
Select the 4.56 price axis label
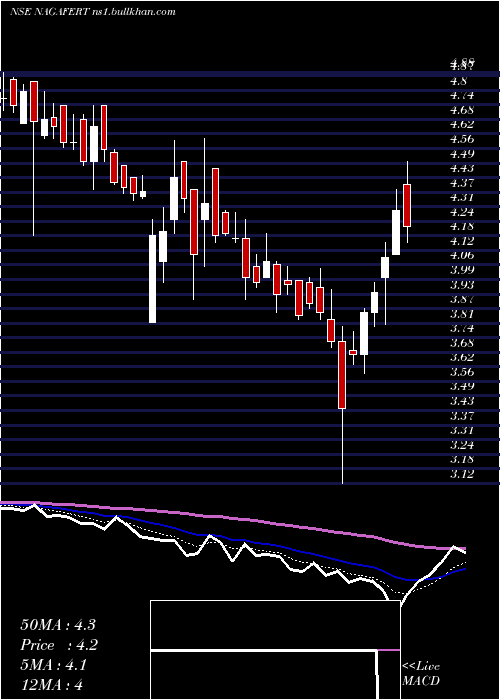[x=462, y=139]
